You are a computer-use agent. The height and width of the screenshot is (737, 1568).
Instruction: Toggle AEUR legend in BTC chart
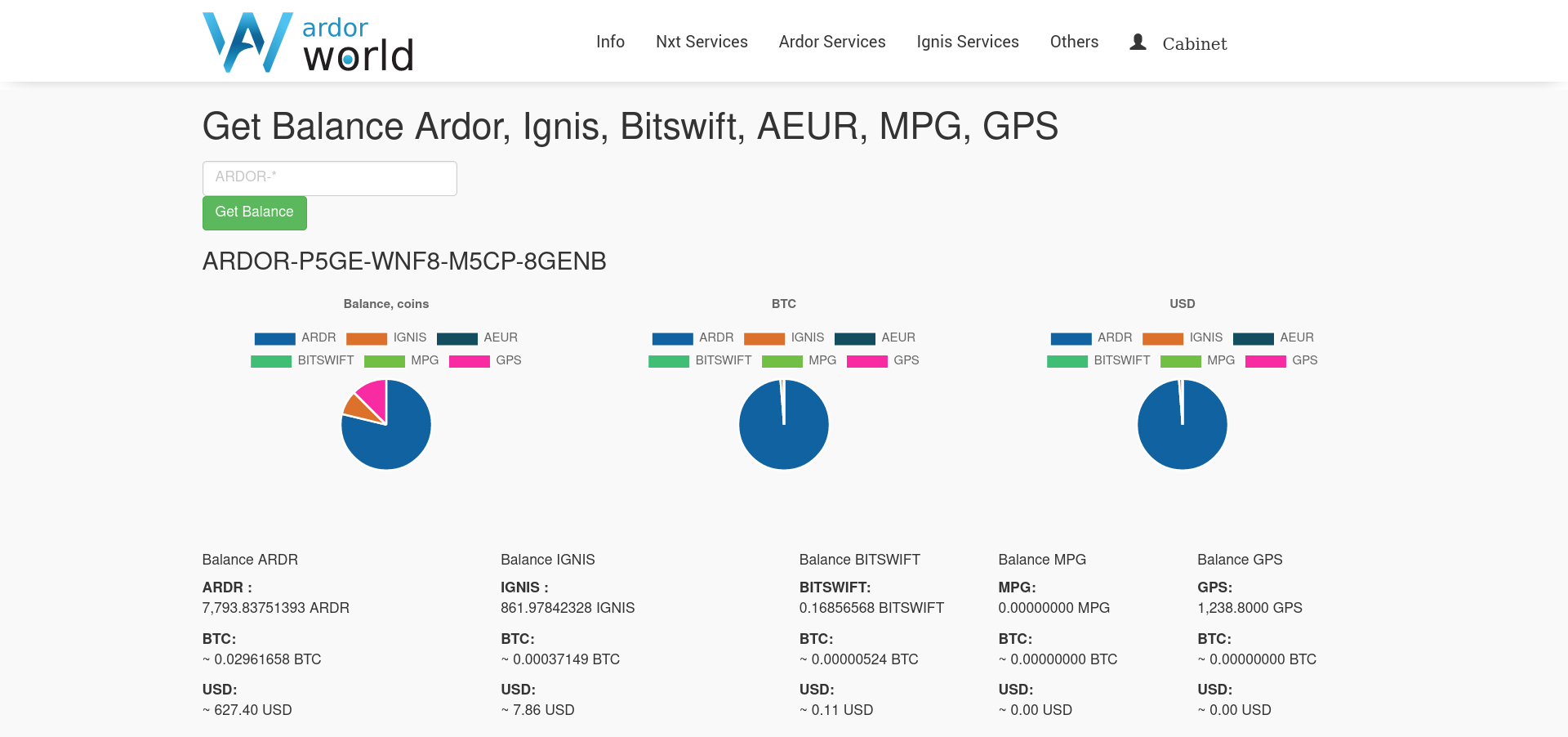click(x=875, y=337)
